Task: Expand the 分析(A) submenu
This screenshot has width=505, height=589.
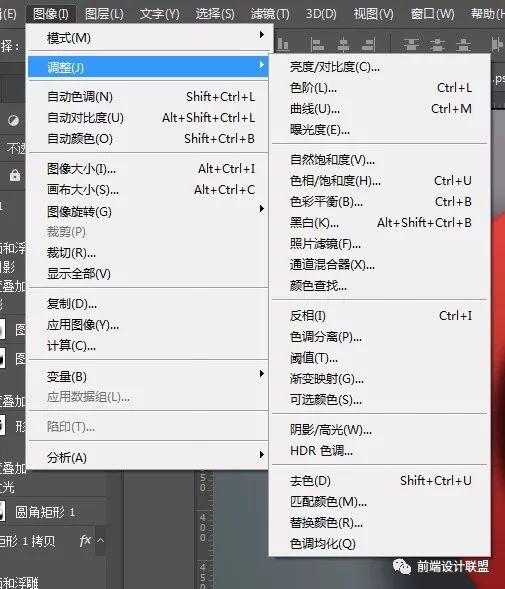Action: click(149, 457)
